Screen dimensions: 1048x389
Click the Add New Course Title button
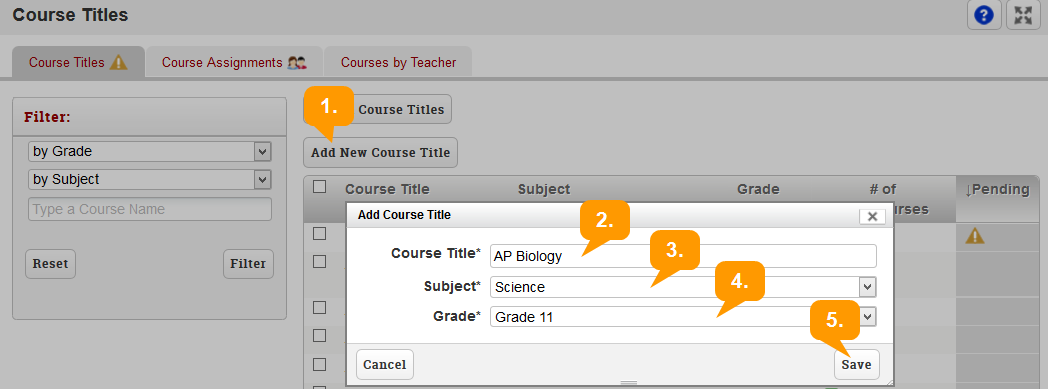(x=380, y=152)
